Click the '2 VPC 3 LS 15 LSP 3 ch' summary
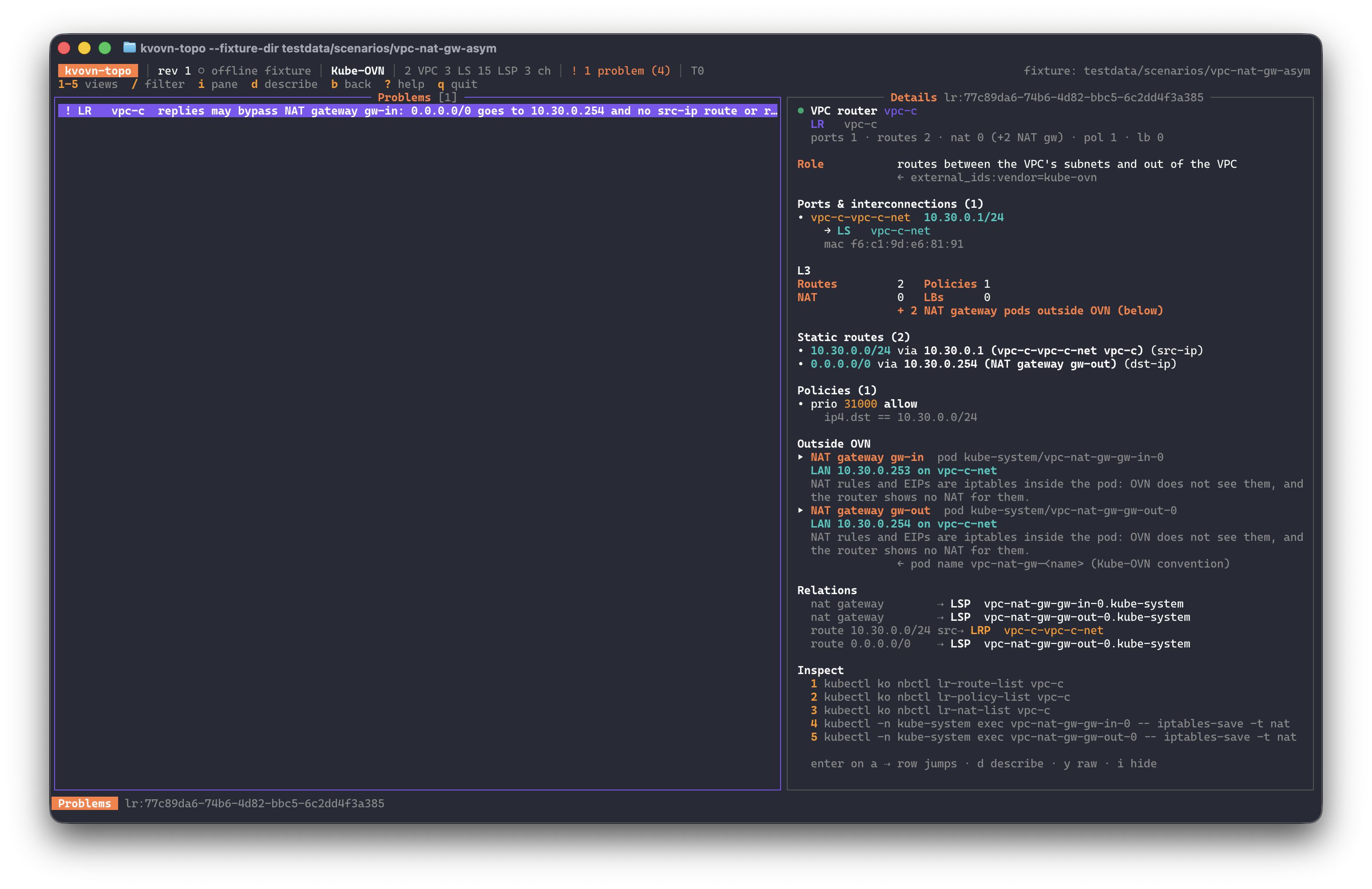Image resolution: width=1372 pixels, height=889 pixels. tap(477, 71)
